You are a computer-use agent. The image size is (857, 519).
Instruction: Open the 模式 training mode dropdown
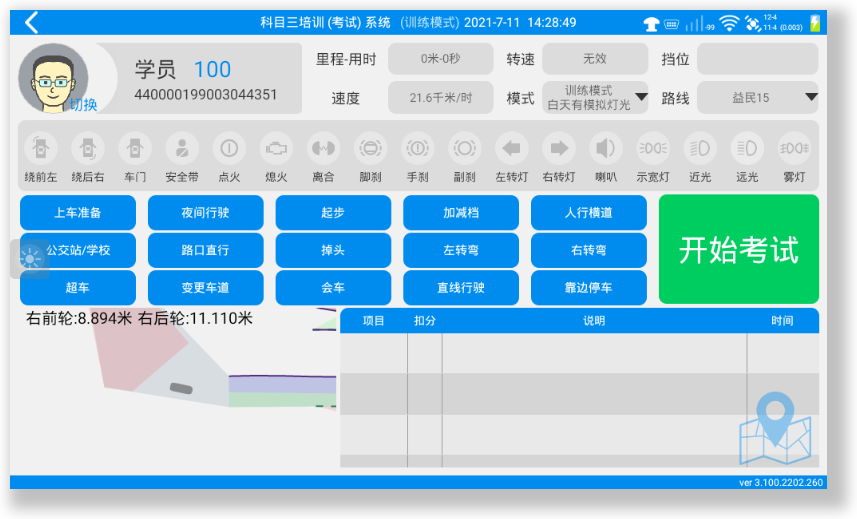pos(595,97)
